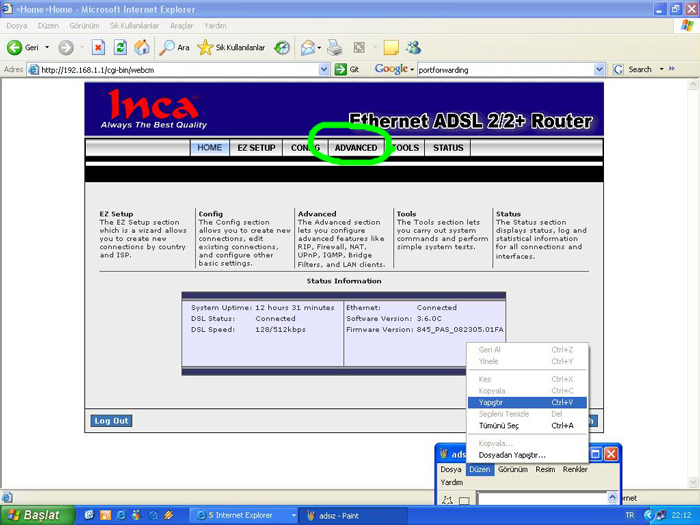
Task: Open the Dosya menu in Paint
Action: coord(451,470)
